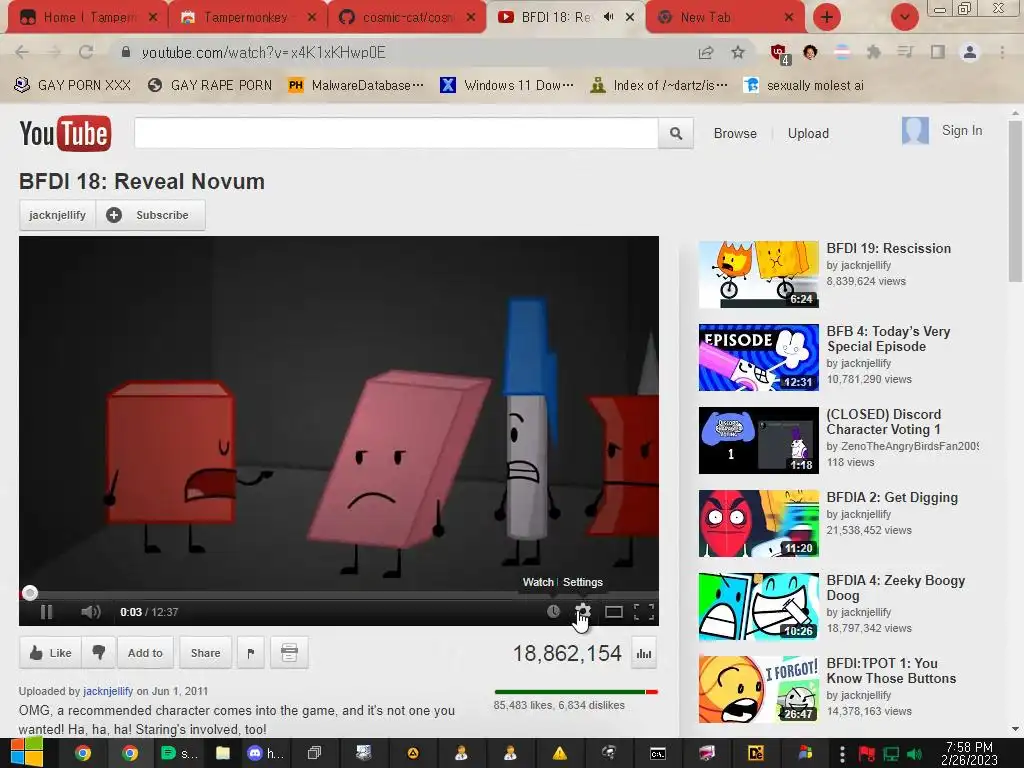1024x768 pixels.
Task: Pause the video with the pause button
Action: [x=46, y=612]
